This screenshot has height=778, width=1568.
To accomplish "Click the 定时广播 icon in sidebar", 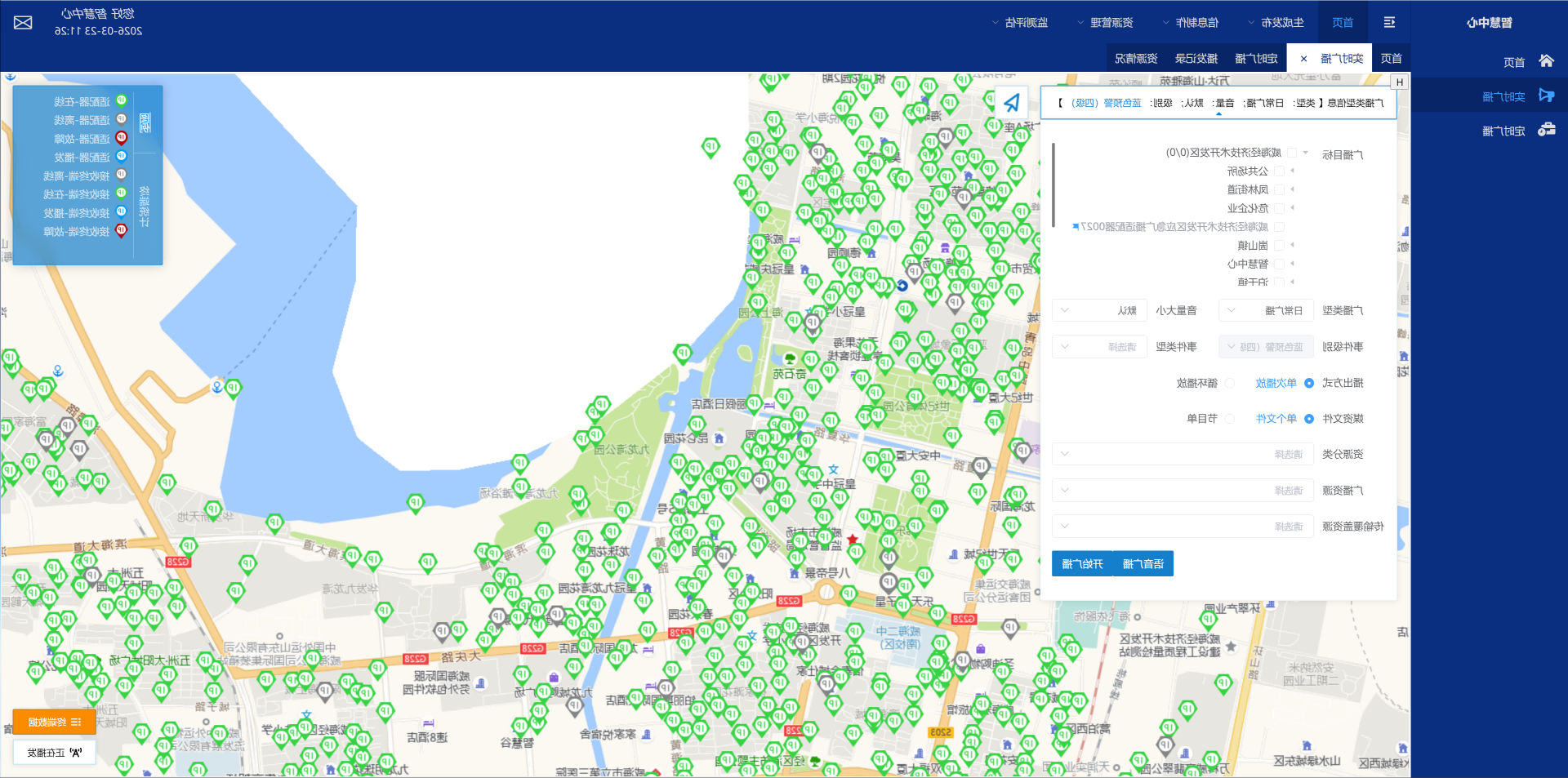I will pos(1546,130).
